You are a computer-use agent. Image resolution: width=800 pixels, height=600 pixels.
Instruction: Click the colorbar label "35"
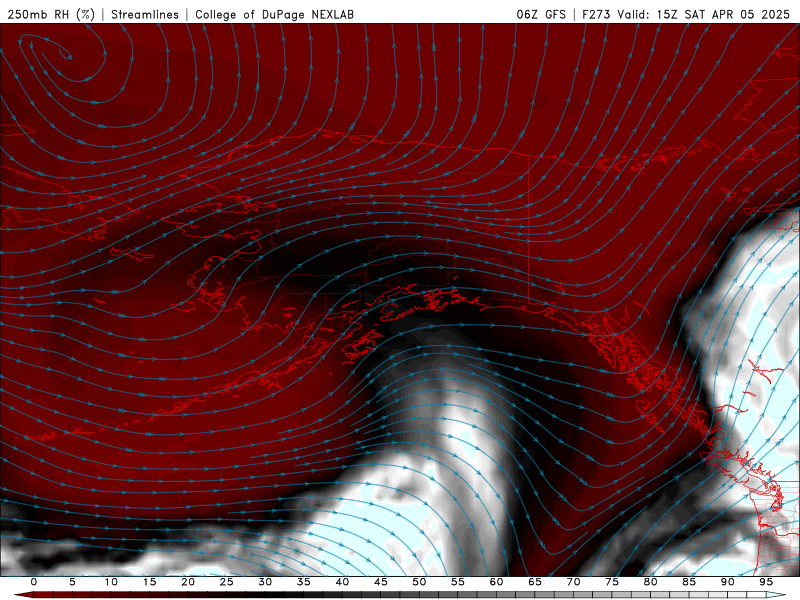point(304,582)
